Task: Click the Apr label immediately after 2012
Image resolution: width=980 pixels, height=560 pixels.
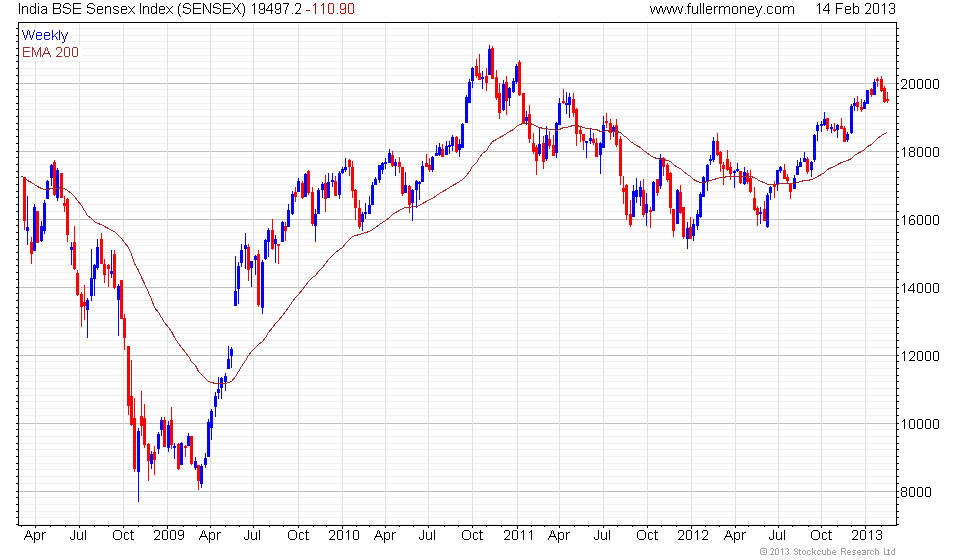Action: pos(734,536)
